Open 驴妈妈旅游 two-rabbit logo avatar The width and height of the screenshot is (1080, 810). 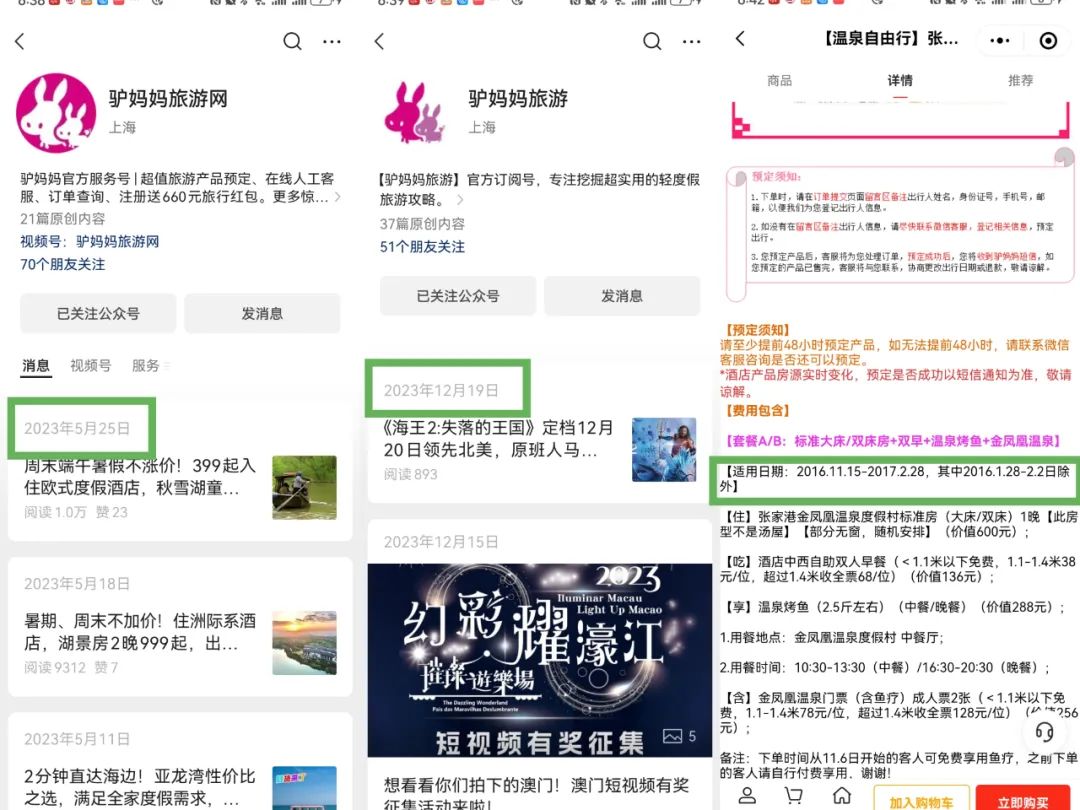[x=415, y=113]
